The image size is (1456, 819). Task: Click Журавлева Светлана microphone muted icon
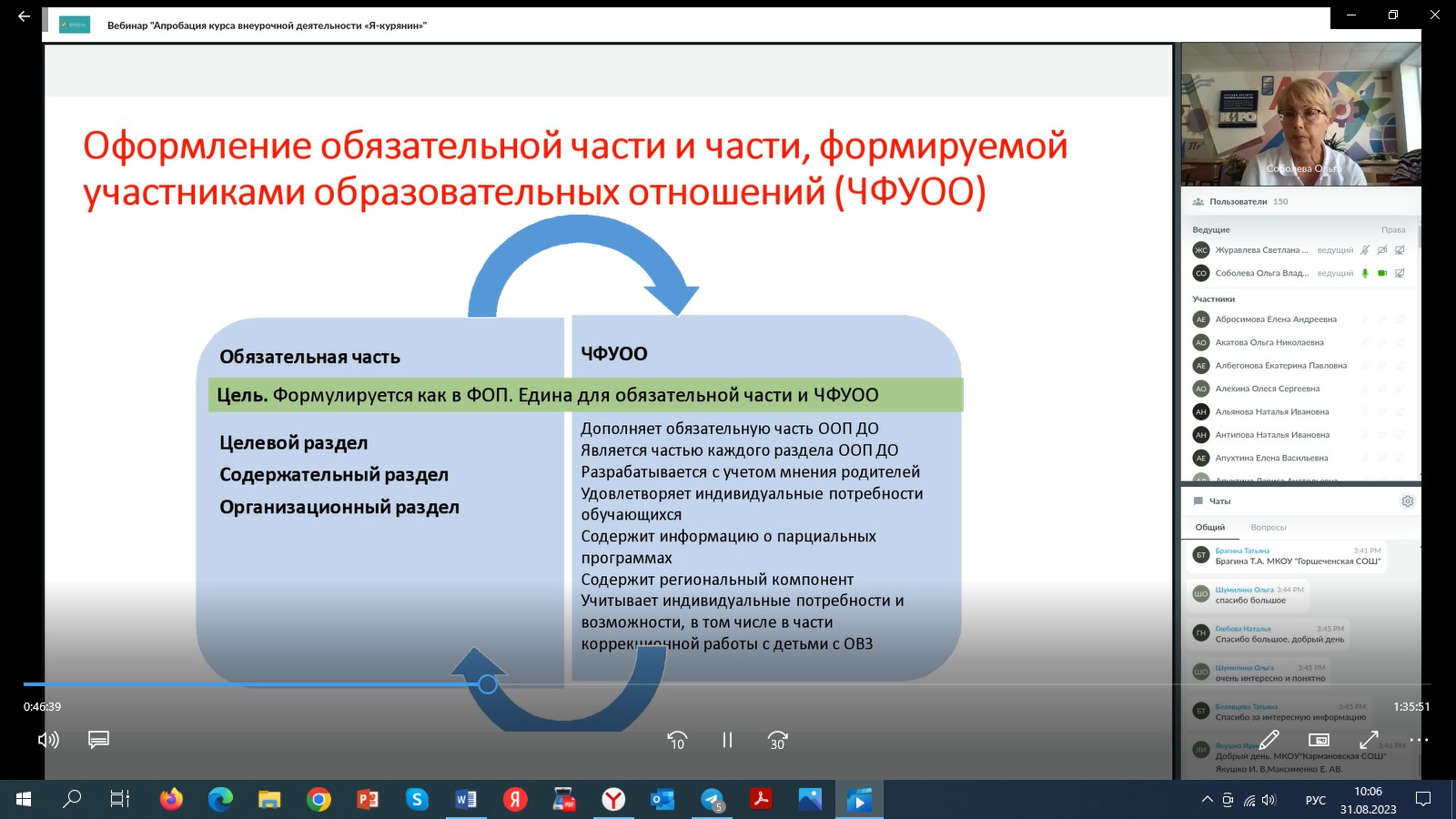click(x=1365, y=249)
